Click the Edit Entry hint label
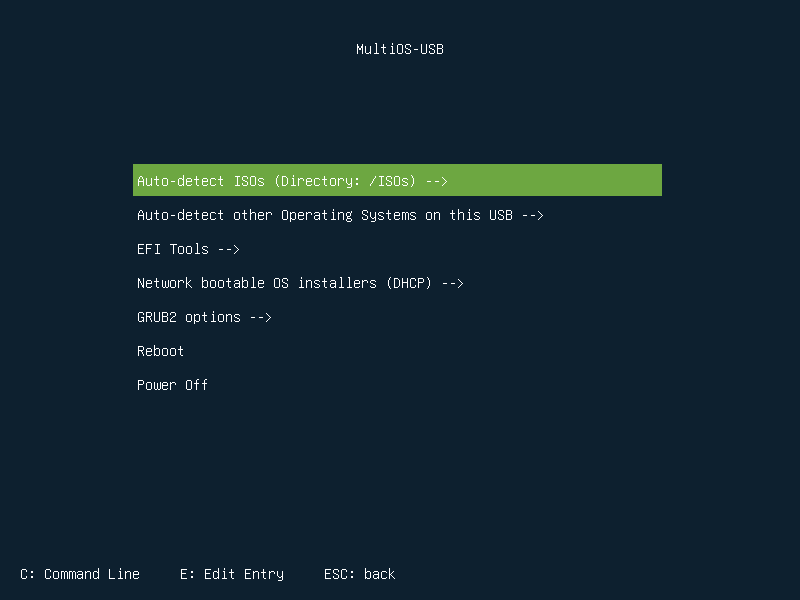 pos(231,574)
